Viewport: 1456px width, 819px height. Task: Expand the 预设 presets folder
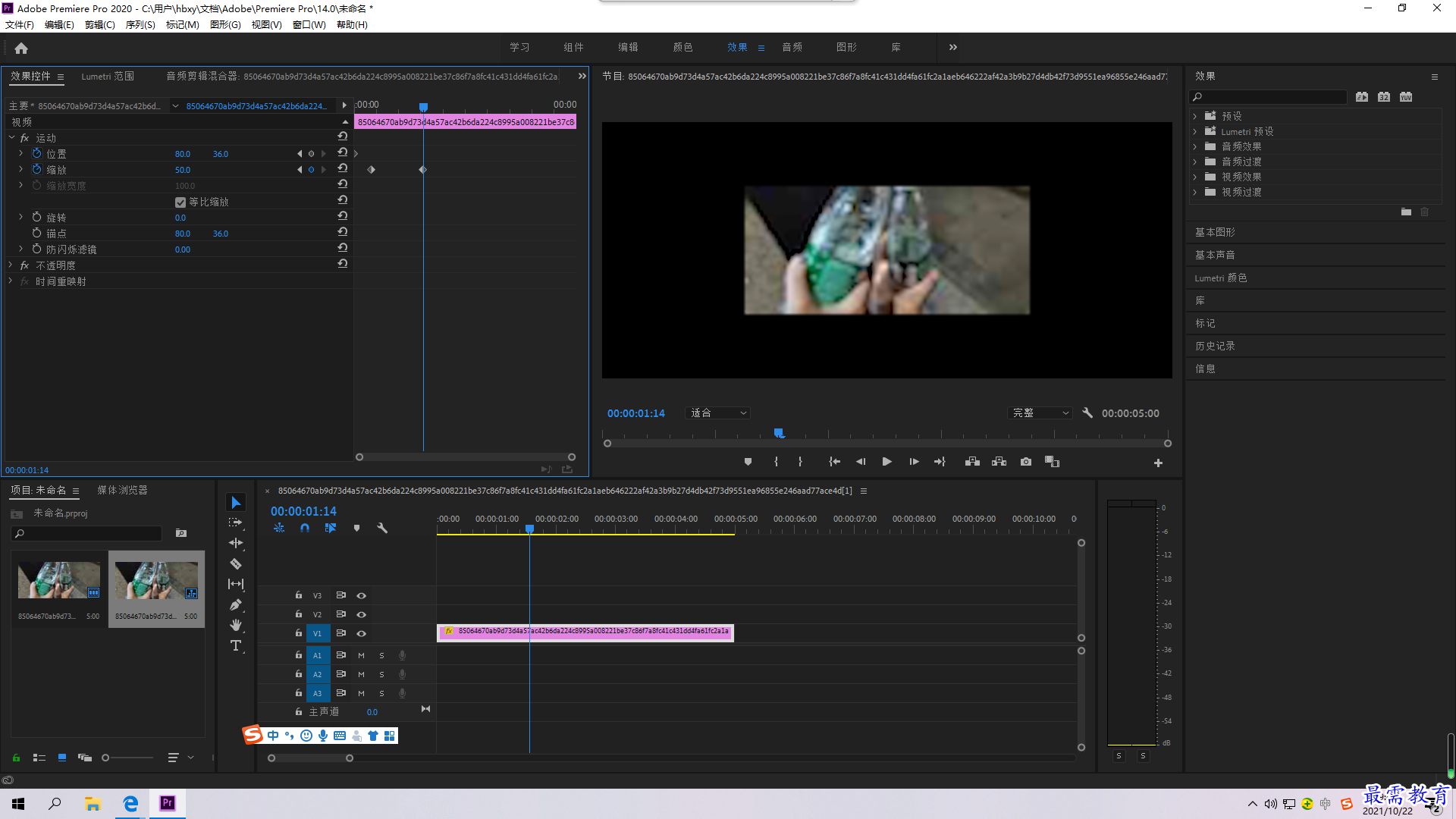(x=1195, y=116)
